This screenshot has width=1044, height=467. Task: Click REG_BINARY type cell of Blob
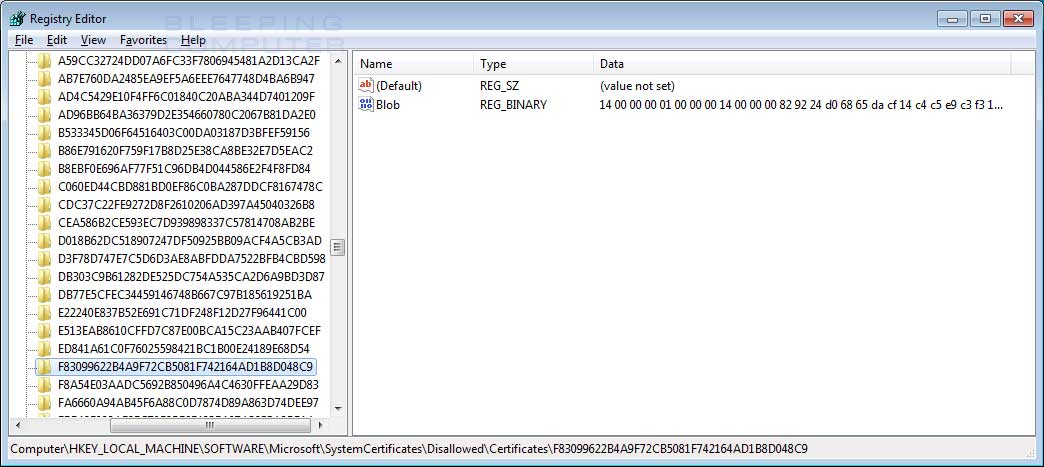pos(513,105)
